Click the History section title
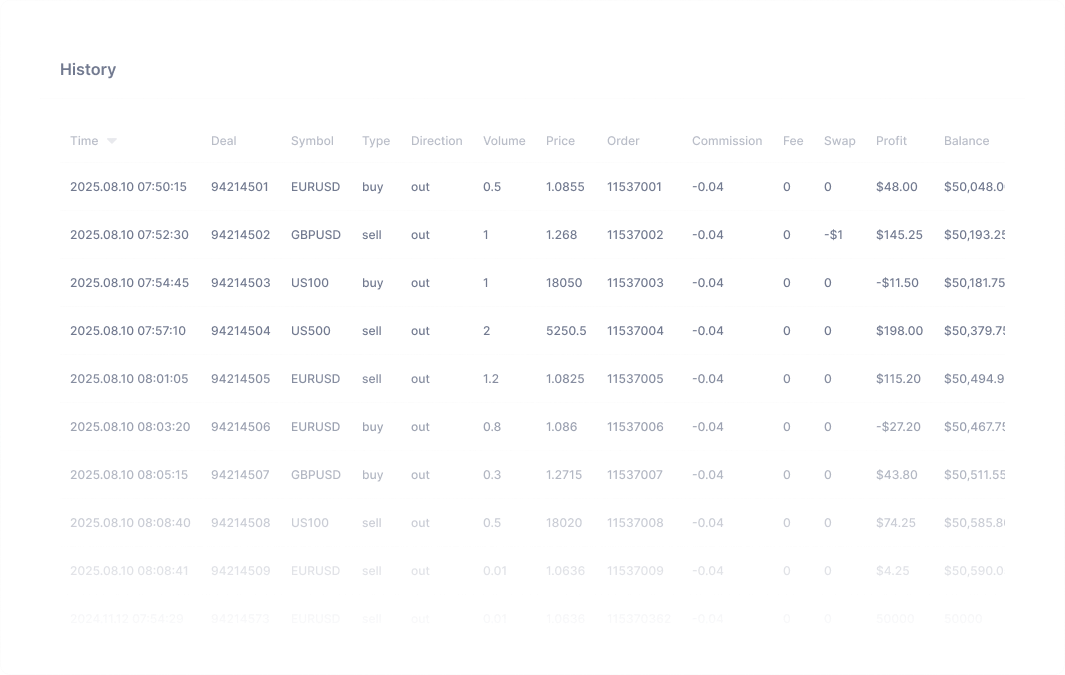This screenshot has height=675, width=1065. point(88,70)
